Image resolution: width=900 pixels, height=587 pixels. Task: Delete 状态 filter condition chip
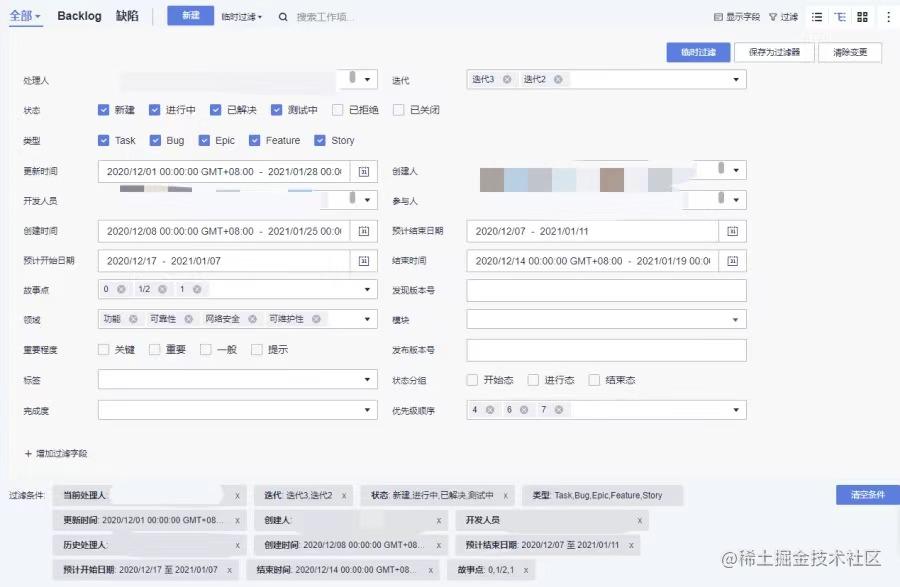pos(506,496)
